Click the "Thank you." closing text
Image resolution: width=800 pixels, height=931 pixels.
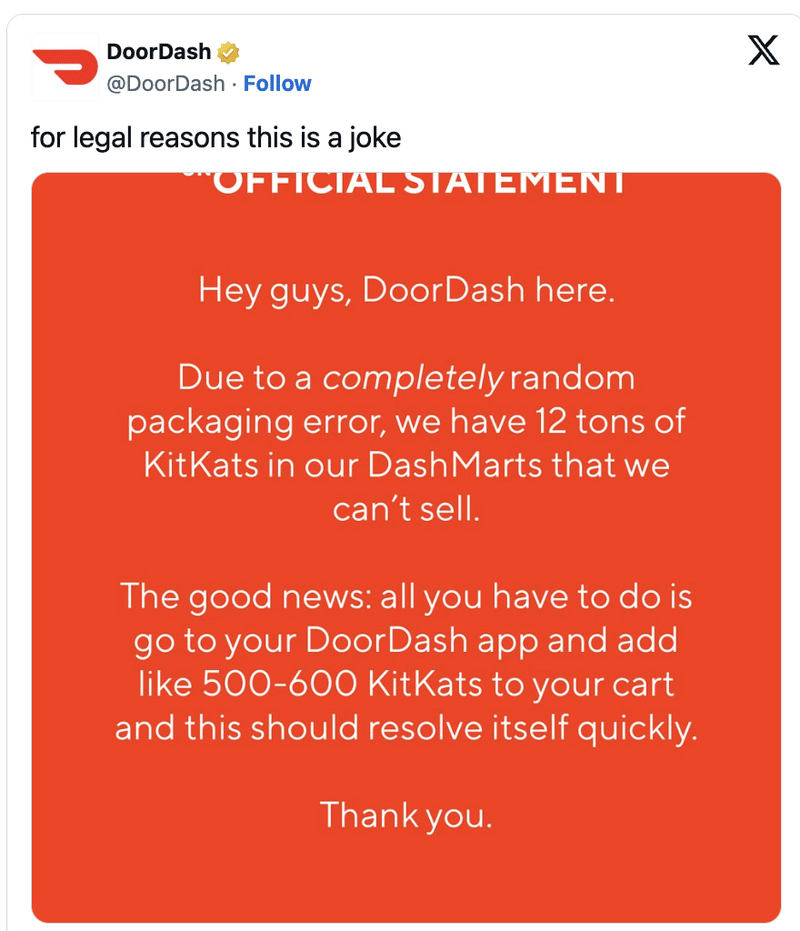(406, 815)
